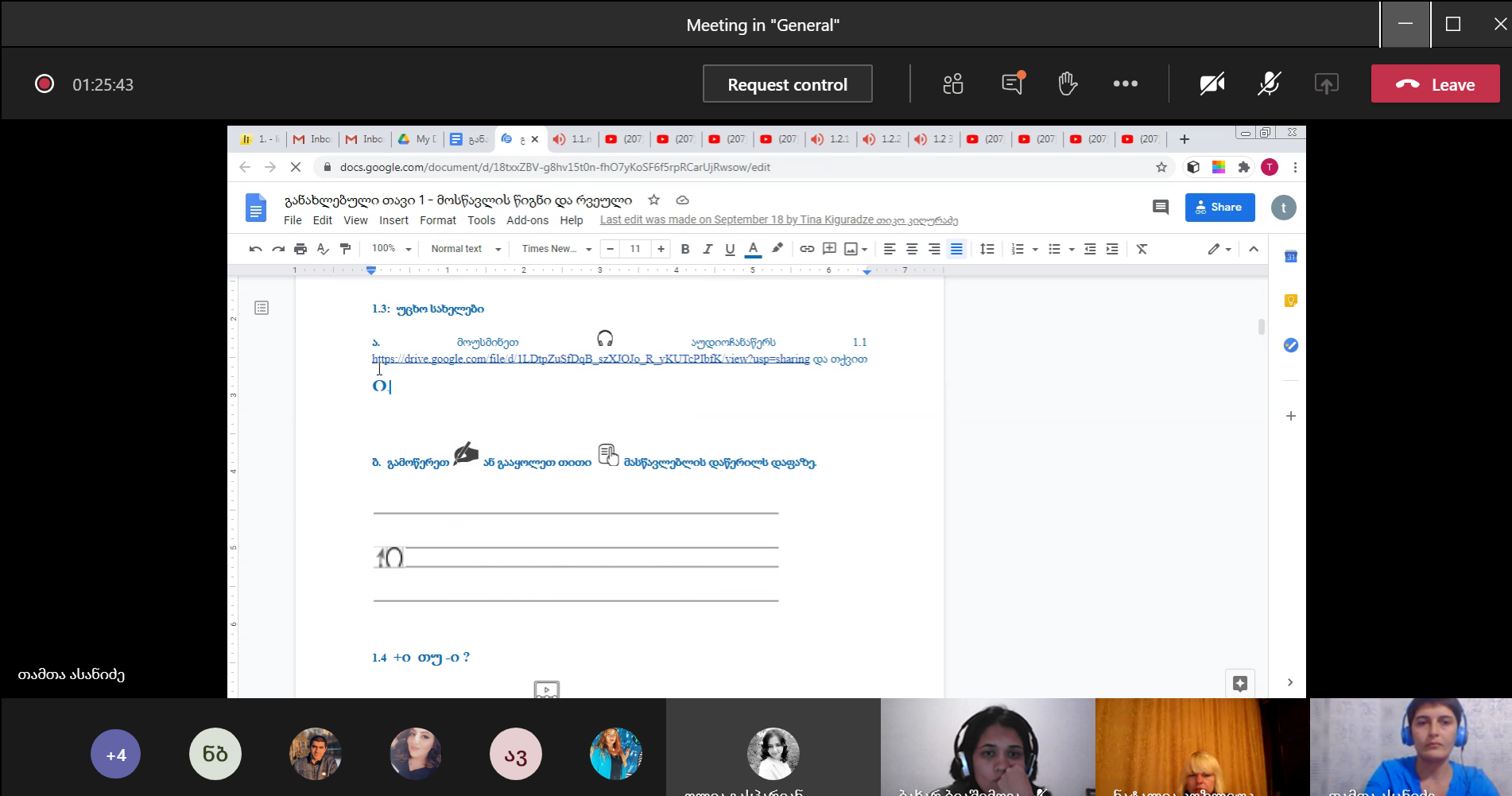Leave the meeting
The image size is (1512, 796).
pos(1435,83)
